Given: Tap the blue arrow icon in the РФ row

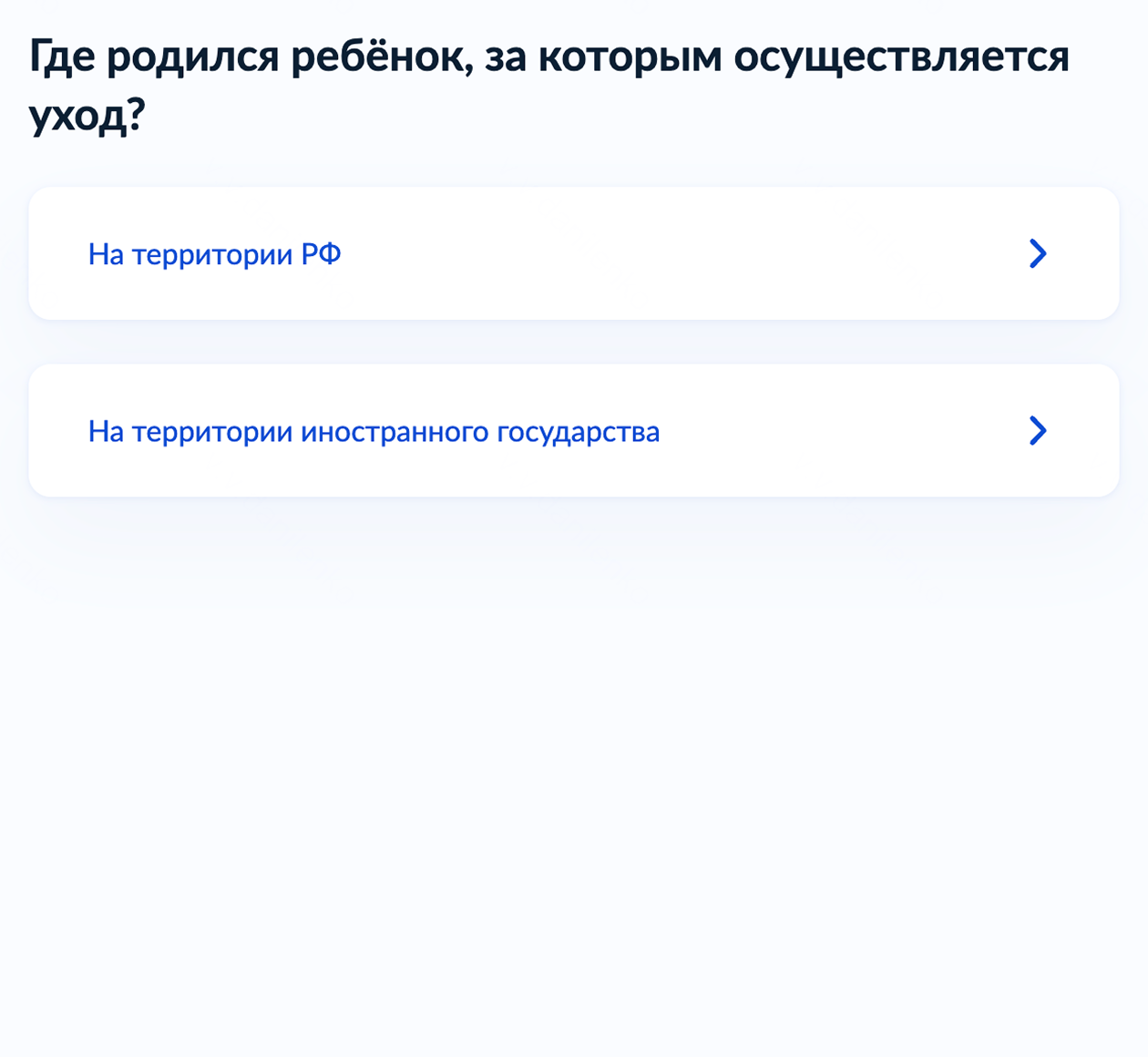Looking at the screenshot, I should 1038,253.
